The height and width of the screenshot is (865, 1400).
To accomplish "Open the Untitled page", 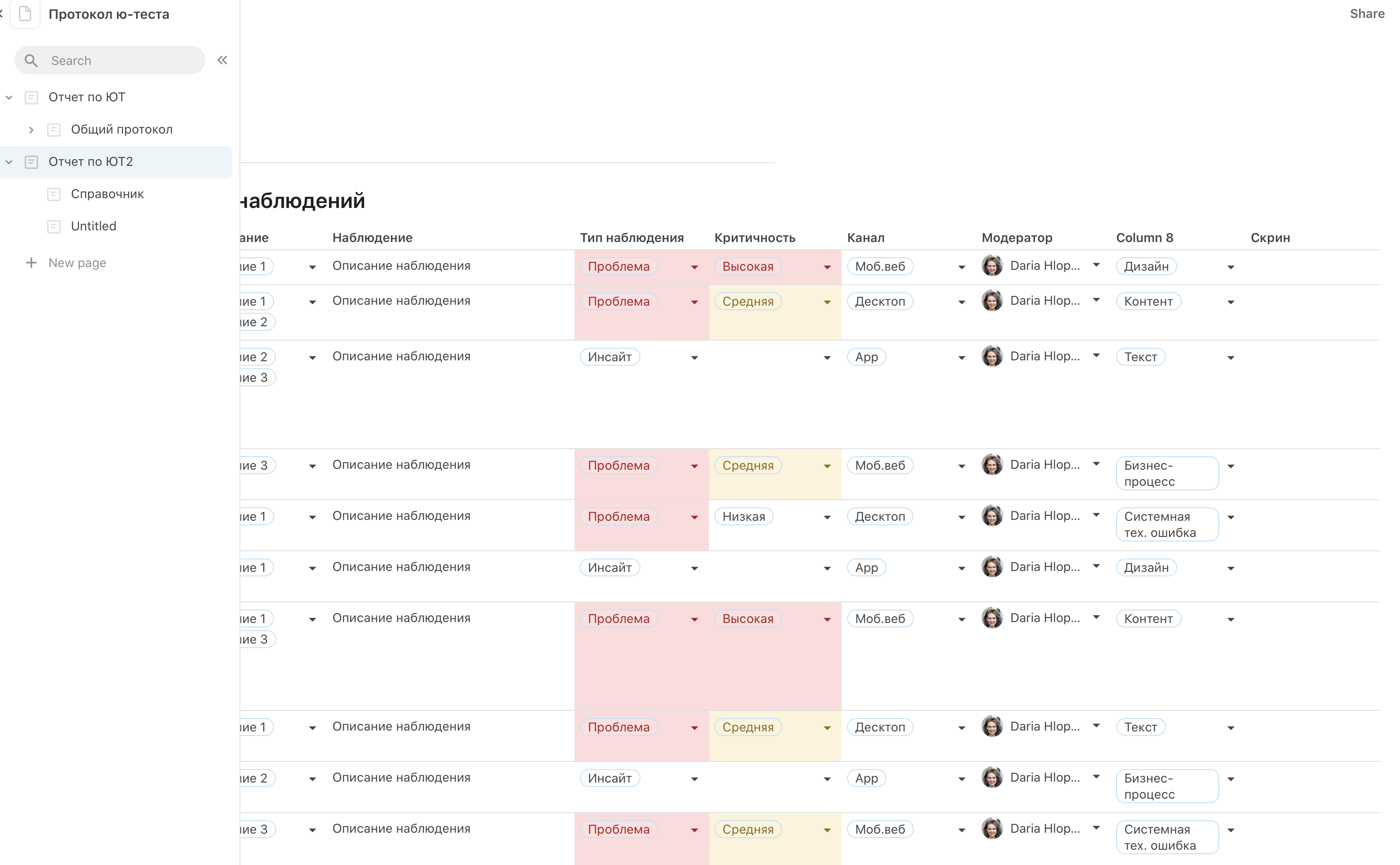I will (x=93, y=226).
